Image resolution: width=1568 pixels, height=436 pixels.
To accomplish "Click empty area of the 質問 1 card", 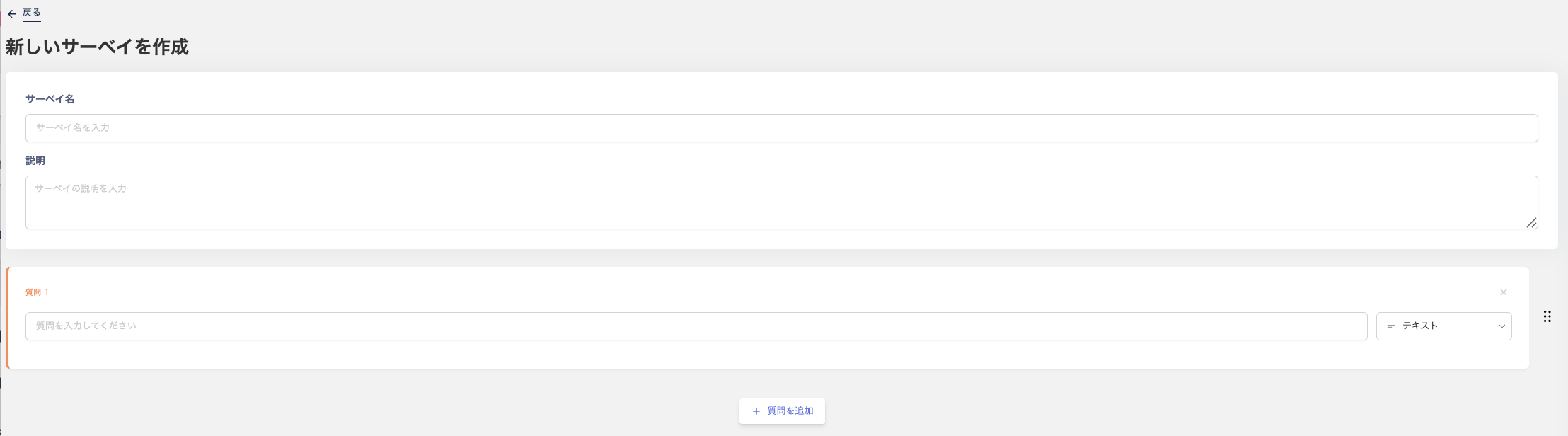I will click(708, 354).
